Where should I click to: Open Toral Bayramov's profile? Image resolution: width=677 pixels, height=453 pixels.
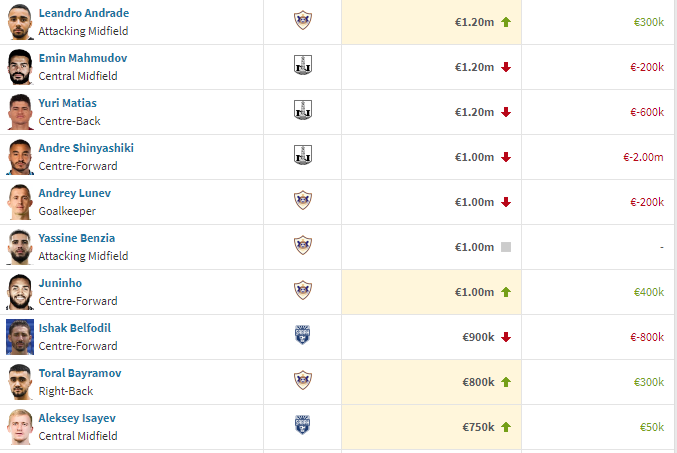[x=80, y=373]
